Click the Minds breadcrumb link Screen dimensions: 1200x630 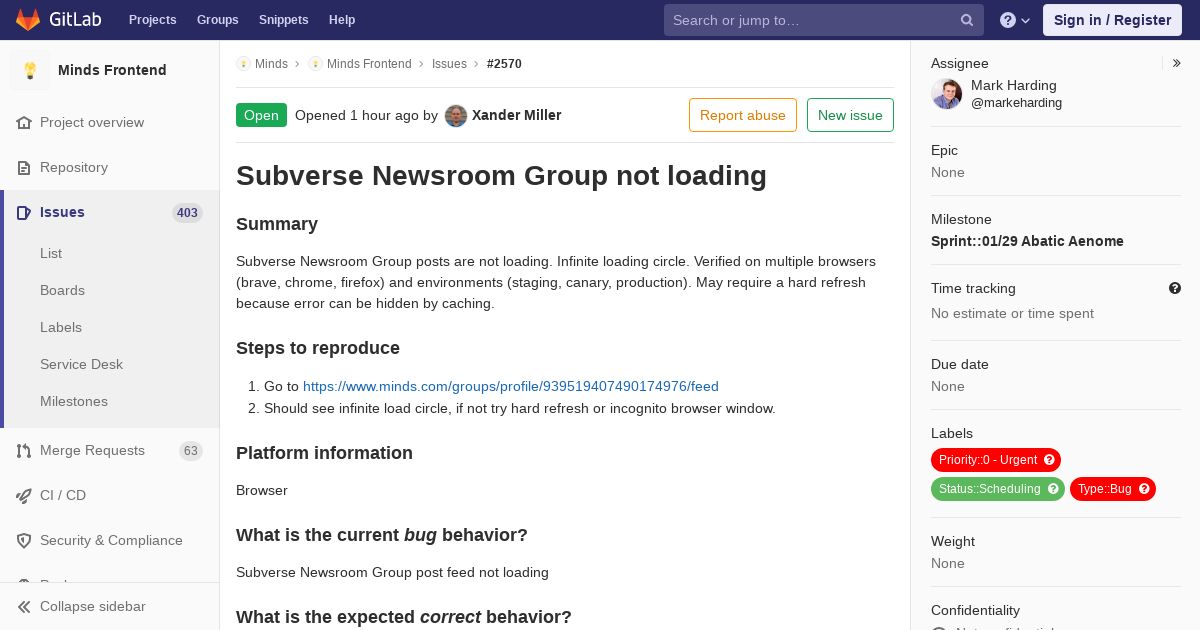point(271,63)
